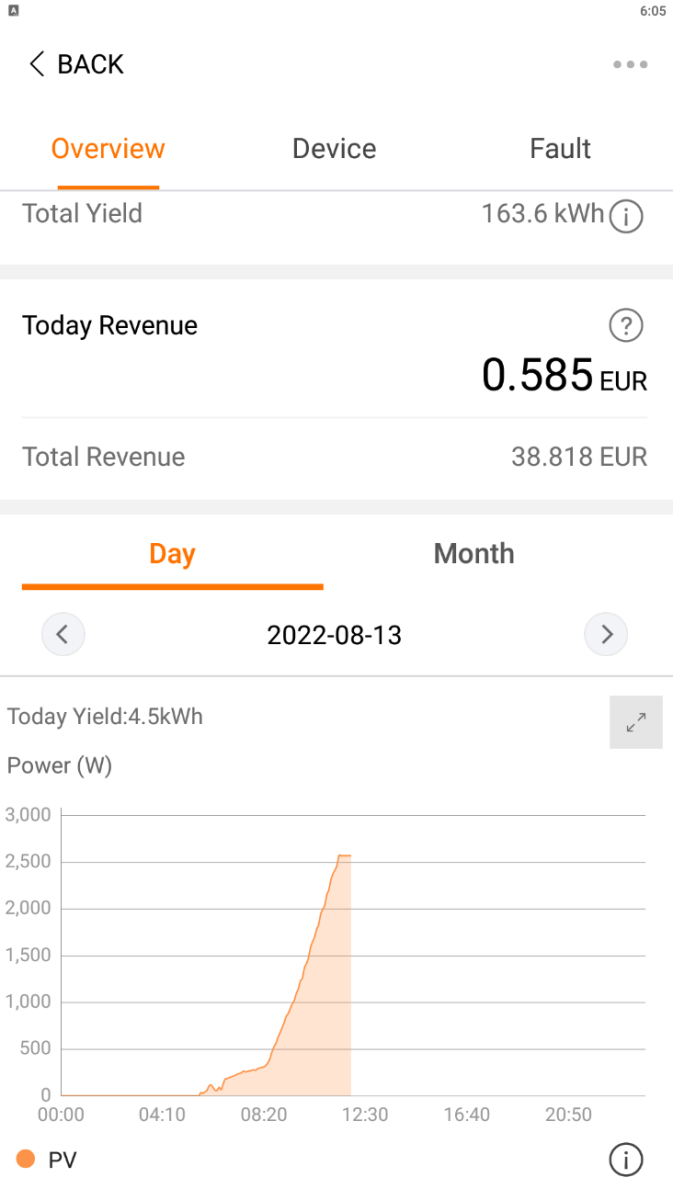Open the three-dot more options menu
This screenshot has height=1200, width=673.
[630, 65]
